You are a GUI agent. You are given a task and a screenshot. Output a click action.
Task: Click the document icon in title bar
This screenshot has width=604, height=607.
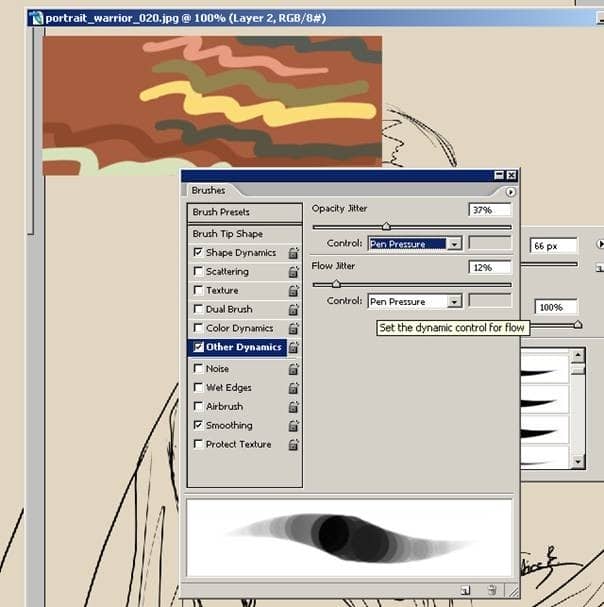(x=36, y=18)
